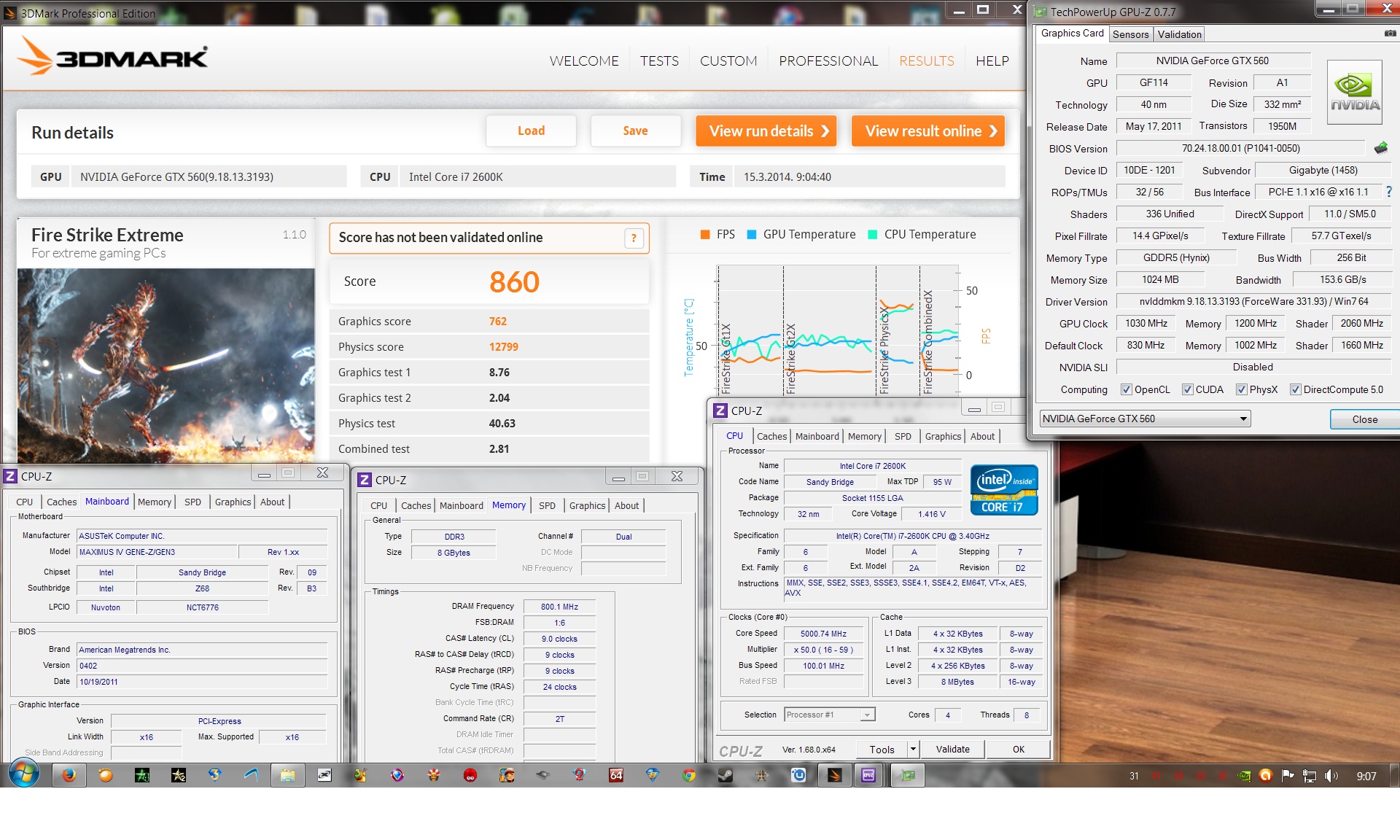1400x840 pixels.
Task: Click the BIOS save chip icon in GPU-Z
Action: tap(1381, 148)
